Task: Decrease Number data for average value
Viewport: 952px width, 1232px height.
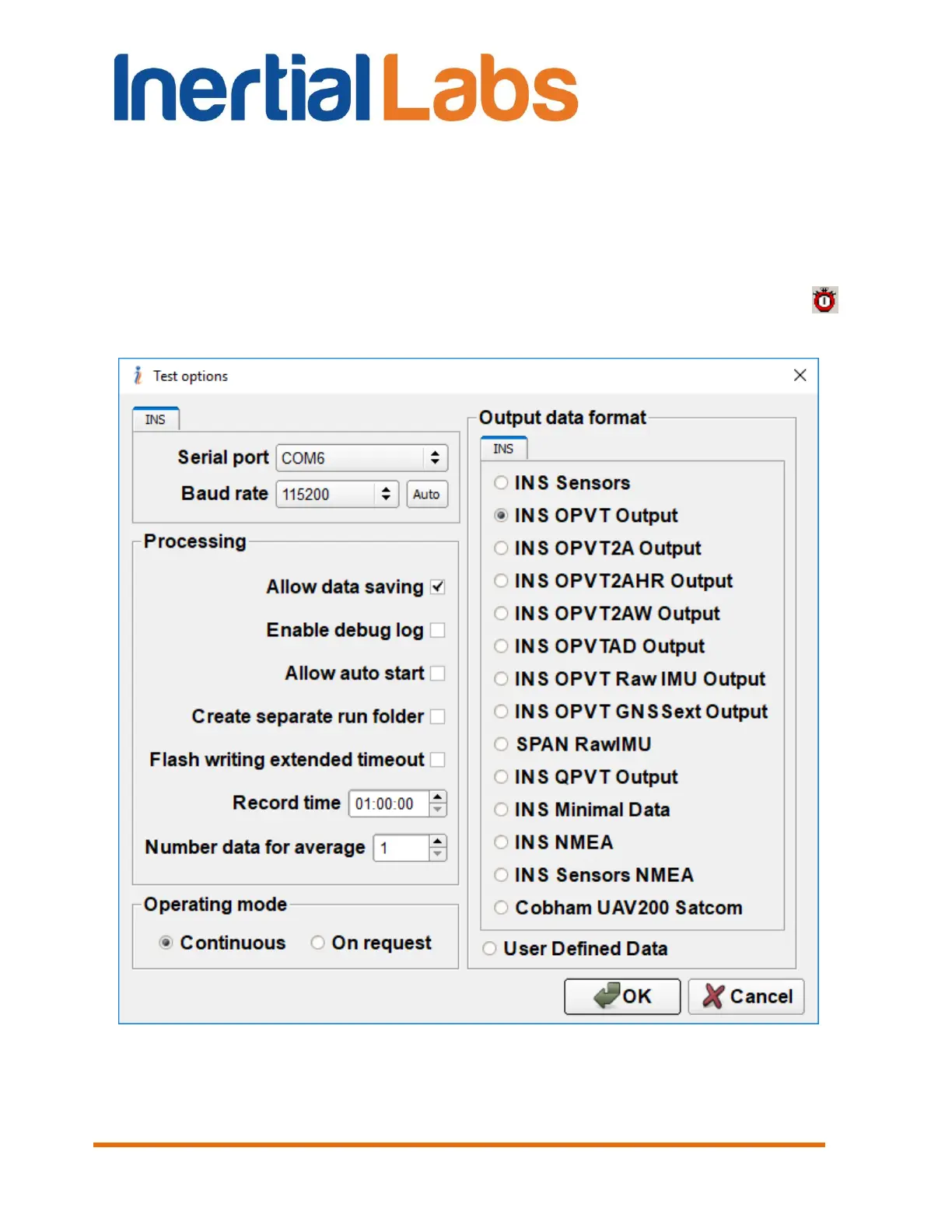Action: [x=438, y=854]
